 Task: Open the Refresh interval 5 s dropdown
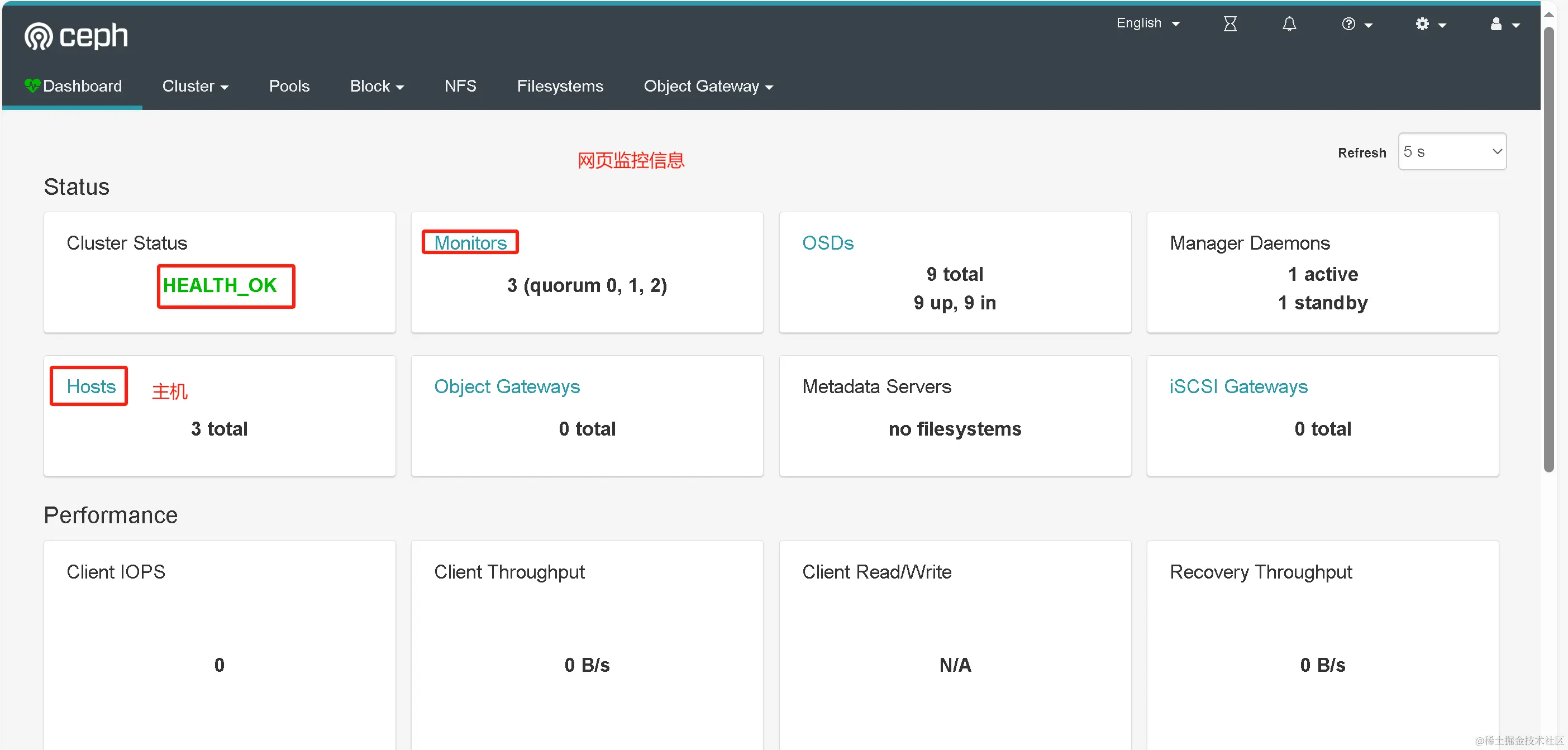click(x=1452, y=151)
